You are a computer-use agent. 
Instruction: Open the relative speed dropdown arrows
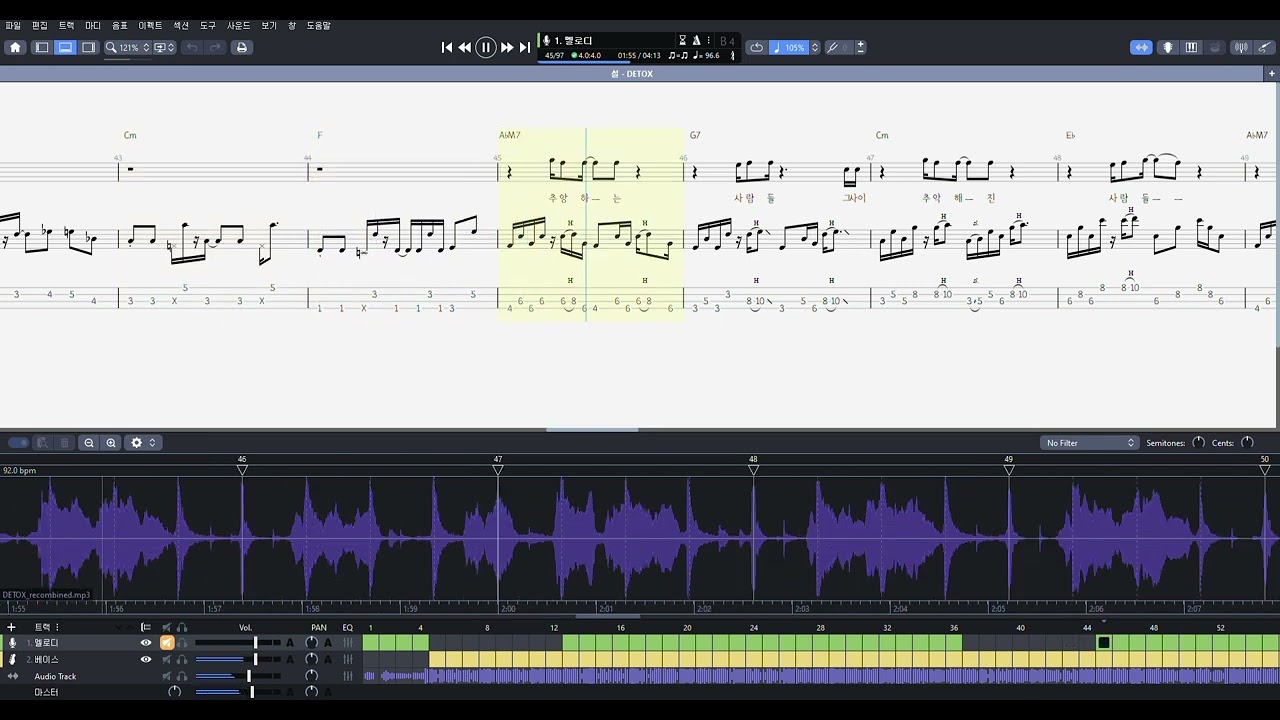click(815, 47)
